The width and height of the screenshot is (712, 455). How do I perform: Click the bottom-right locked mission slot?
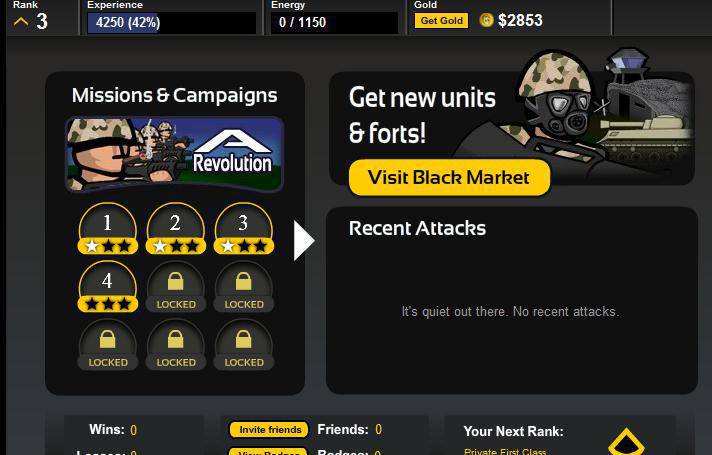(244, 345)
